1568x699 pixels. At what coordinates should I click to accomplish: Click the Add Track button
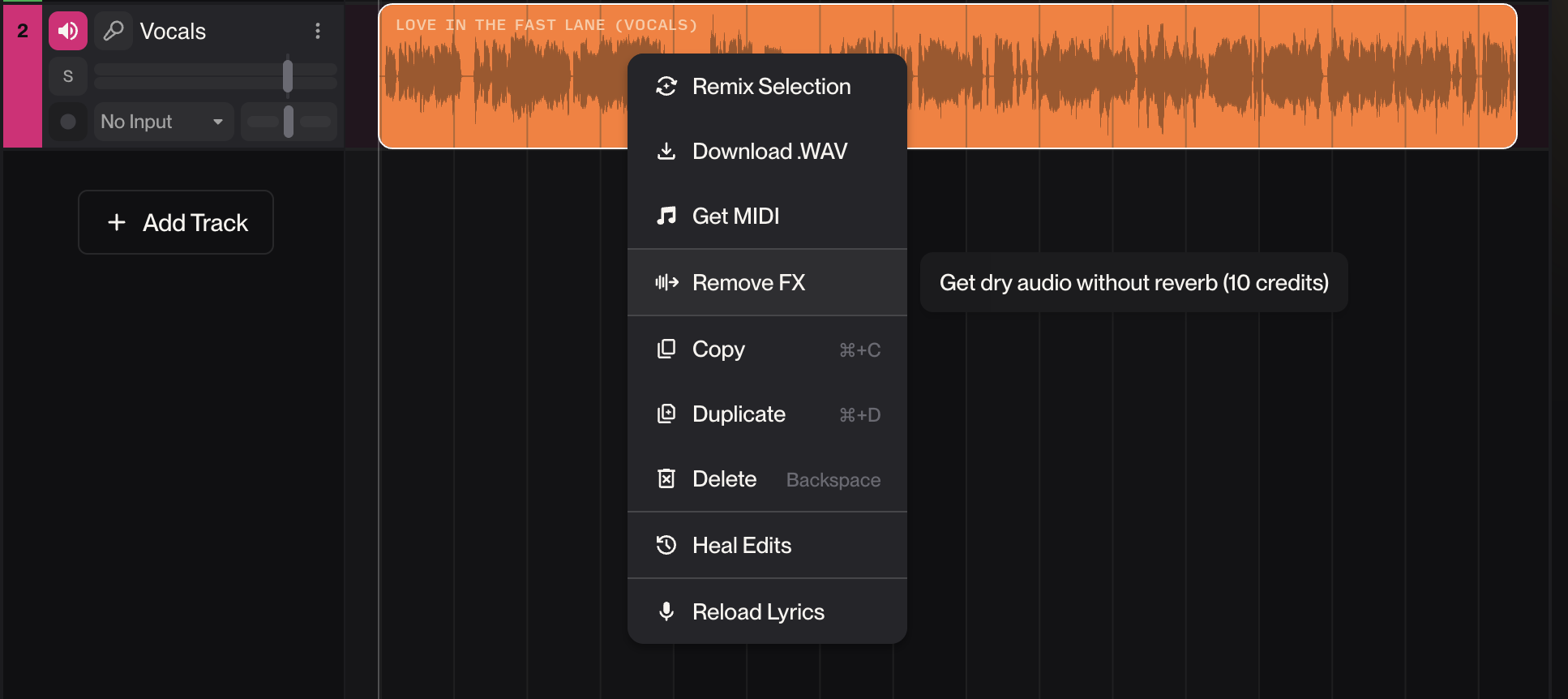pyautogui.click(x=176, y=222)
